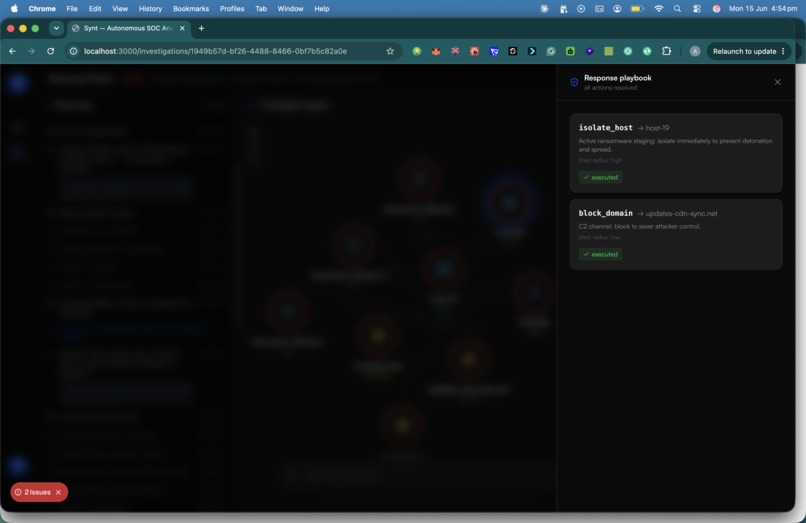This screenshot has width=806, height=523.
Task: Click the isolate_host action title
Action: 606,128
